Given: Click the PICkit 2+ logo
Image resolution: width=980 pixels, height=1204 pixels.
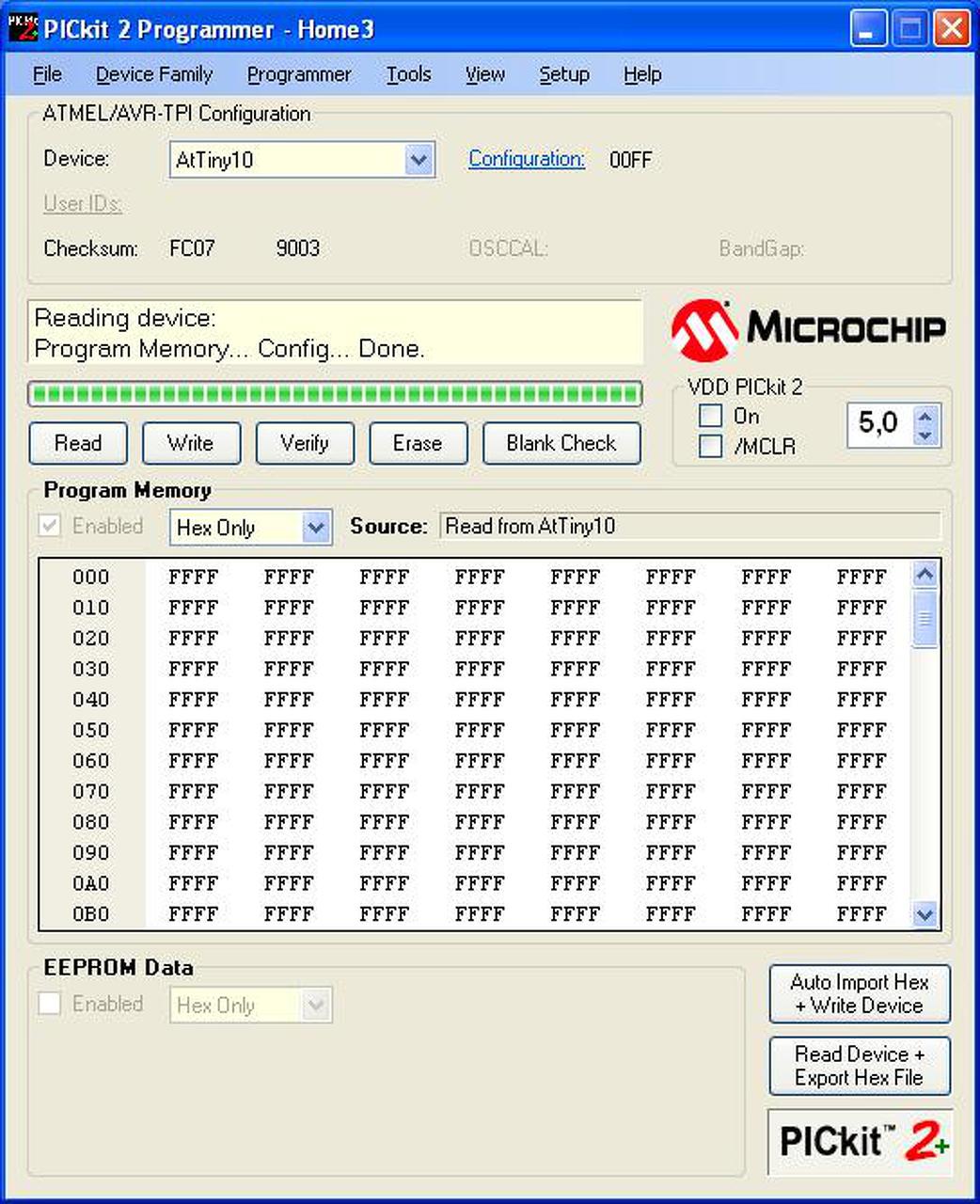Looking at the screenshot, I should (x=860, y=1142).
